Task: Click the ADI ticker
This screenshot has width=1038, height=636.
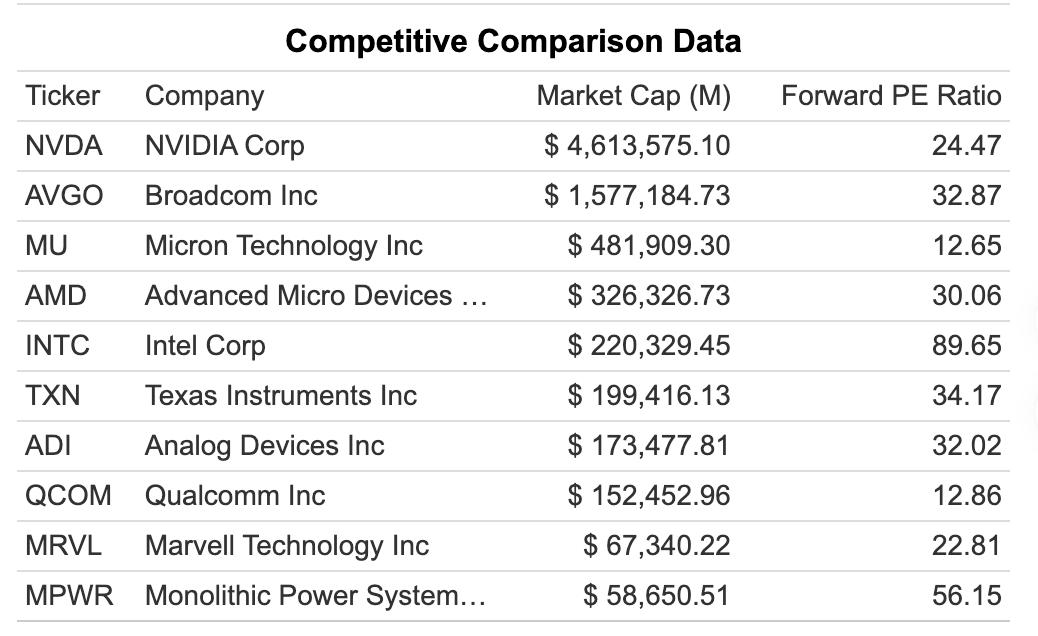Action: 48,446
